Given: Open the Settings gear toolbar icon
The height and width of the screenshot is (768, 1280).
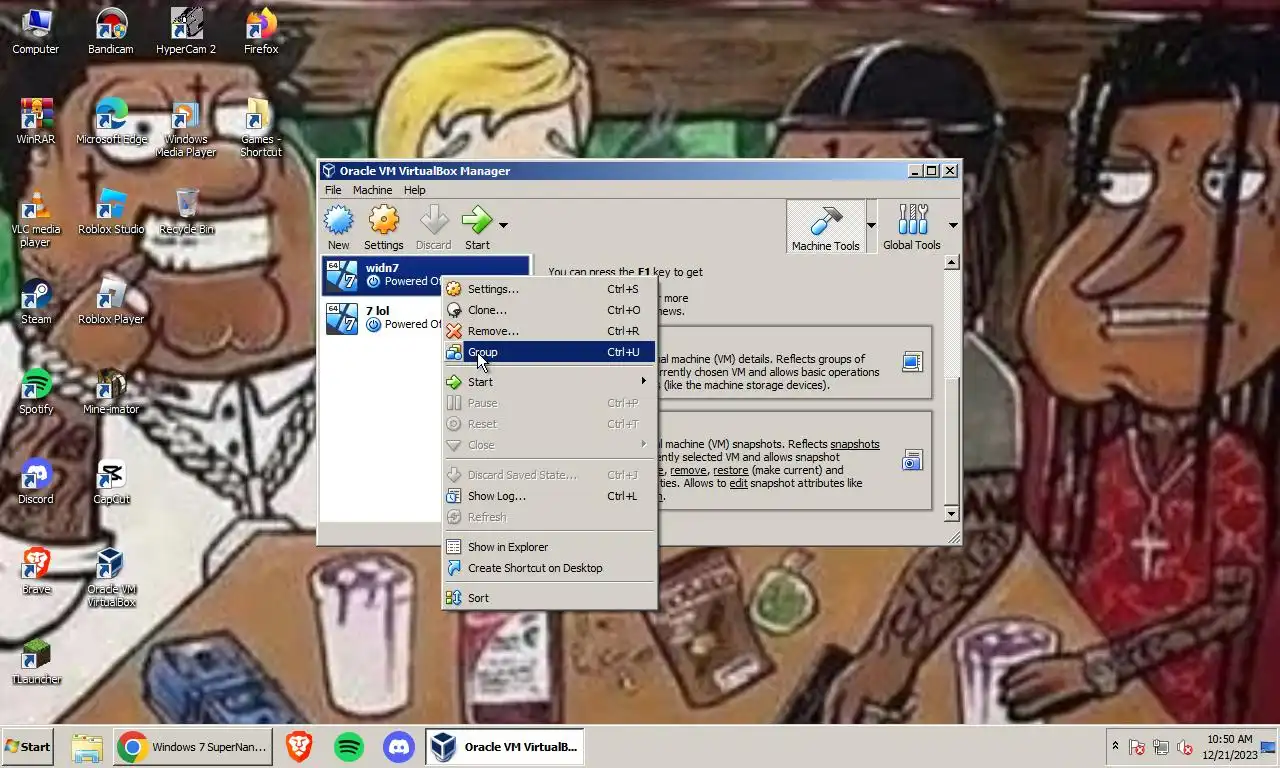Looking at the screenshot, I should pos(384,227).
